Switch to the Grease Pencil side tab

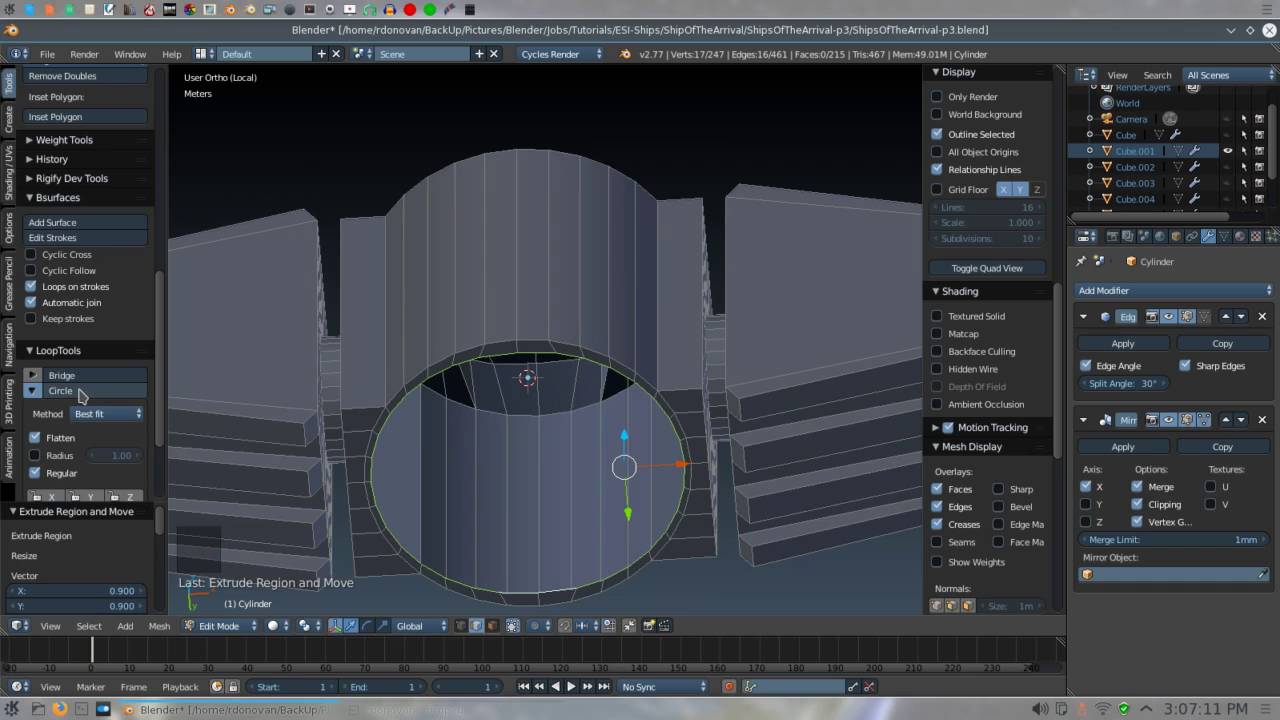pyautogui.click(x=9, y=283)
